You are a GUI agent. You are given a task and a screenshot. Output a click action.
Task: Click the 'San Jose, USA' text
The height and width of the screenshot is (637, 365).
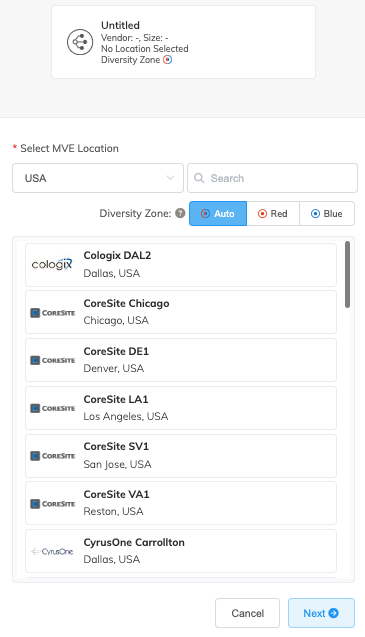pos(117,464)
